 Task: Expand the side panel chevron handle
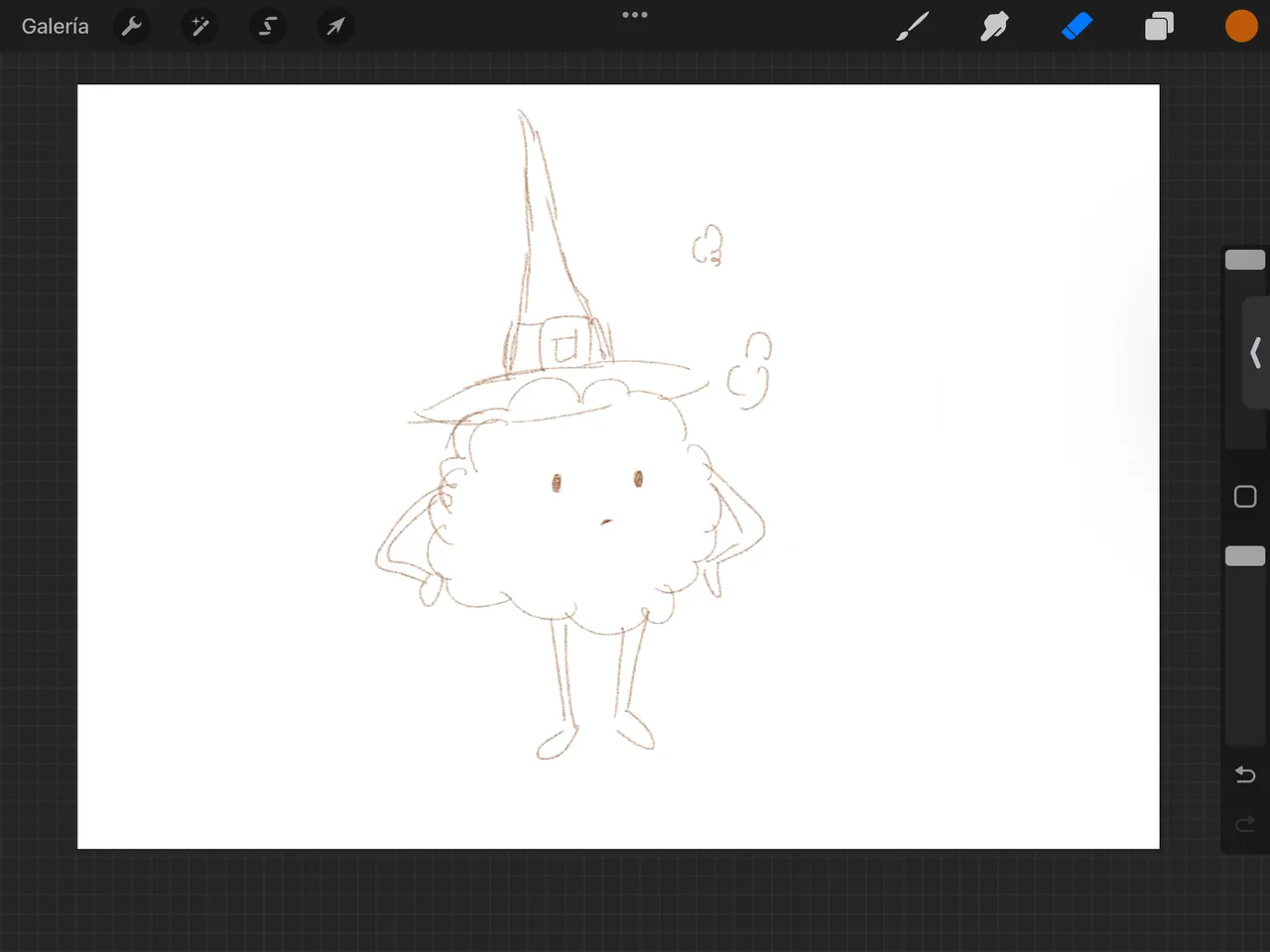[1256, 352]
